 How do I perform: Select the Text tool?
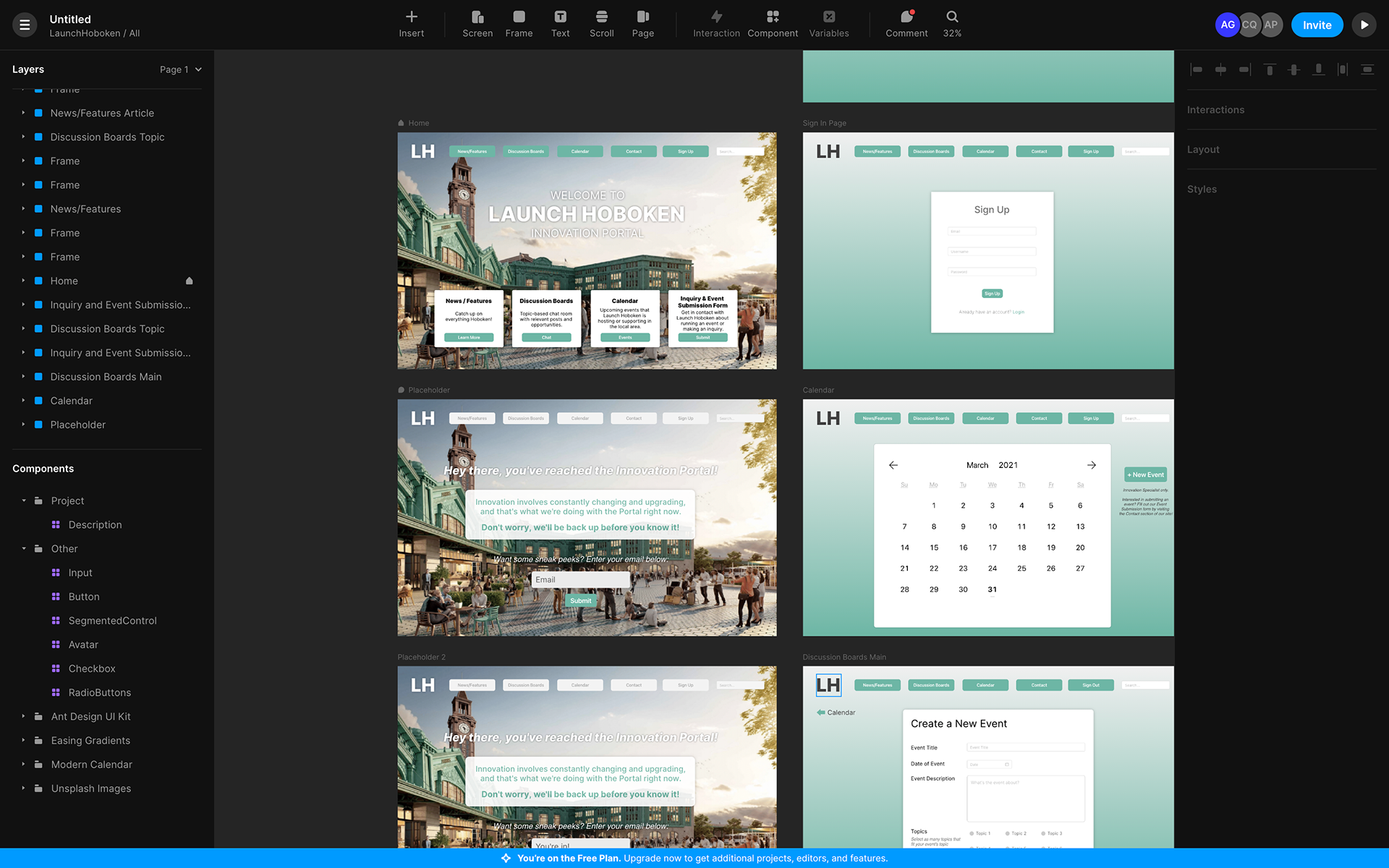(x=560, y=24)
